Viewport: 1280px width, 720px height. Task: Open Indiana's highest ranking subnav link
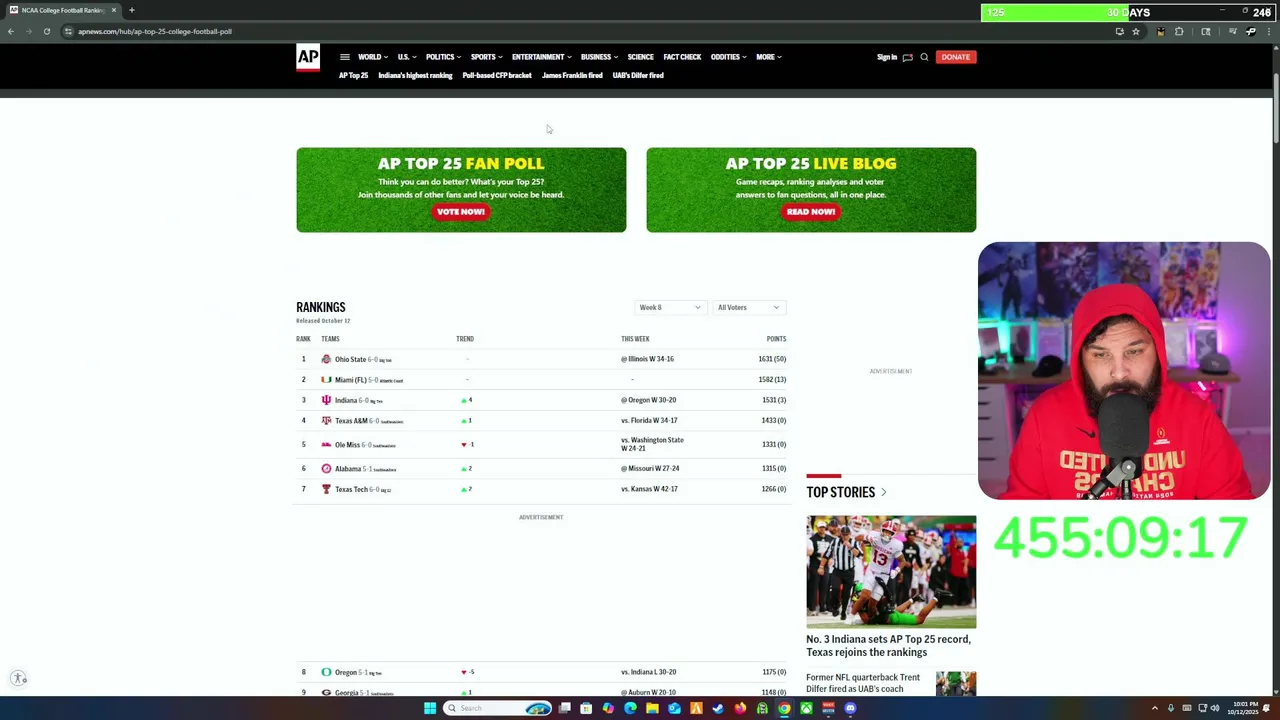[415, 76]
